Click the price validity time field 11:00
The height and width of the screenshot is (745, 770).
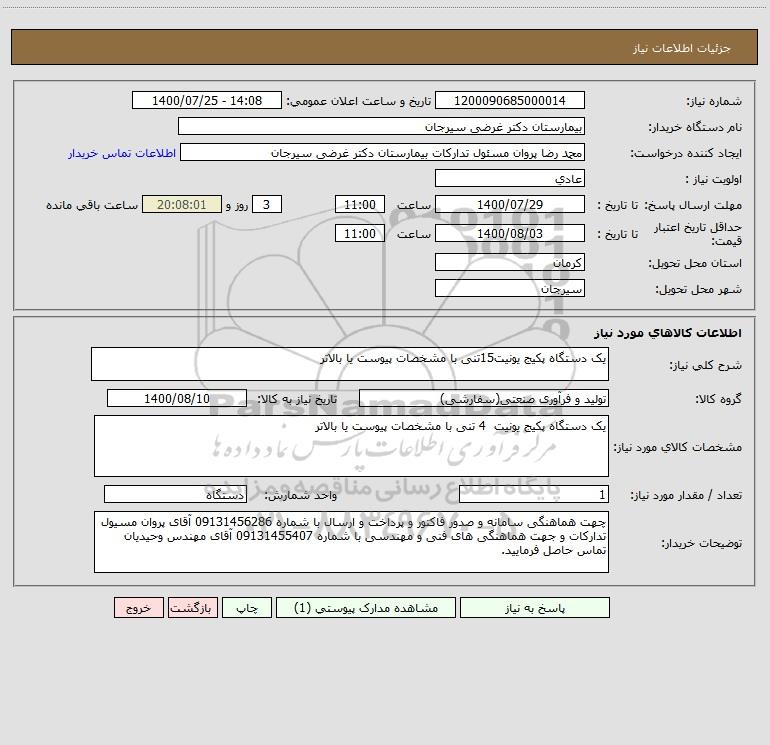point(359,233)
